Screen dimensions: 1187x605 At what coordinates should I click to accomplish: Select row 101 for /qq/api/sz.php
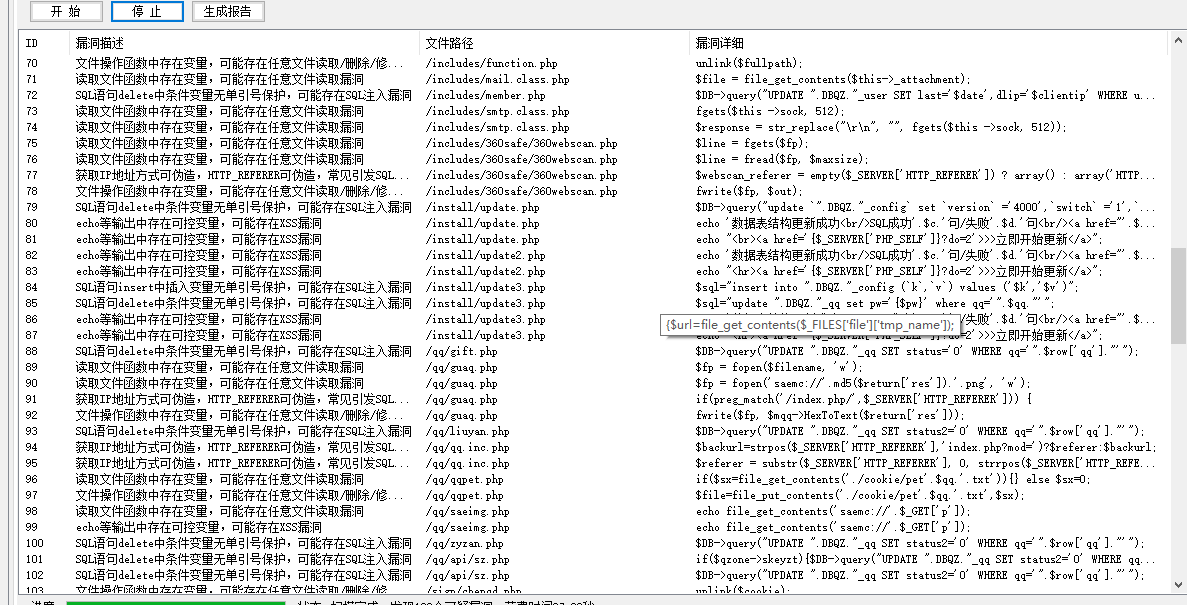(240, 560)
